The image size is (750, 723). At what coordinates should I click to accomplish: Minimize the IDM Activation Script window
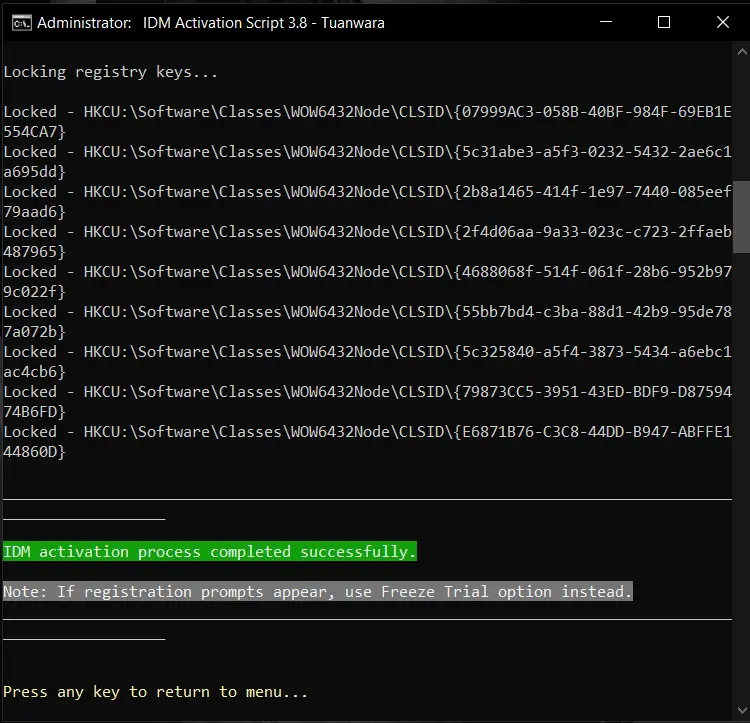coord(606,22)
